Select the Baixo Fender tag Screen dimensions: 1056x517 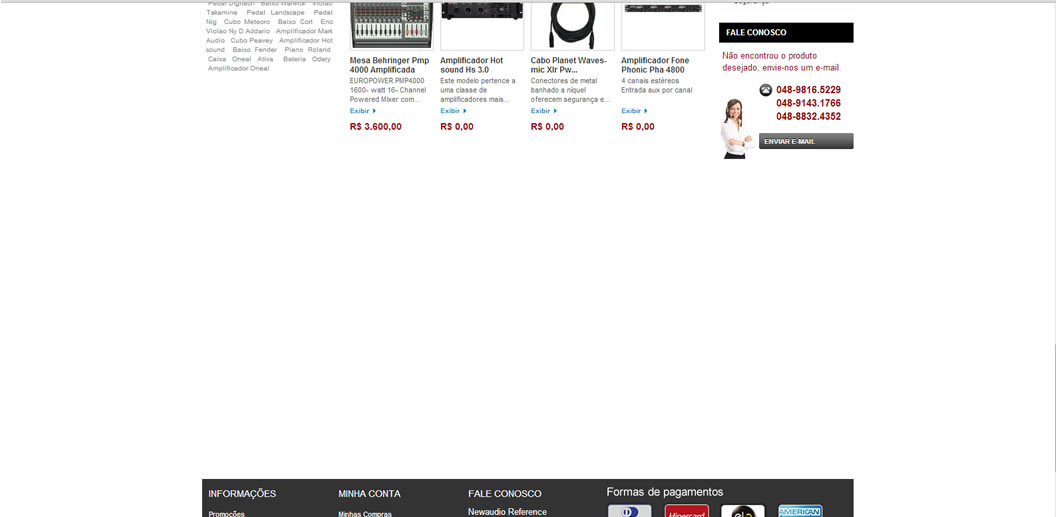tap(255, 50)
